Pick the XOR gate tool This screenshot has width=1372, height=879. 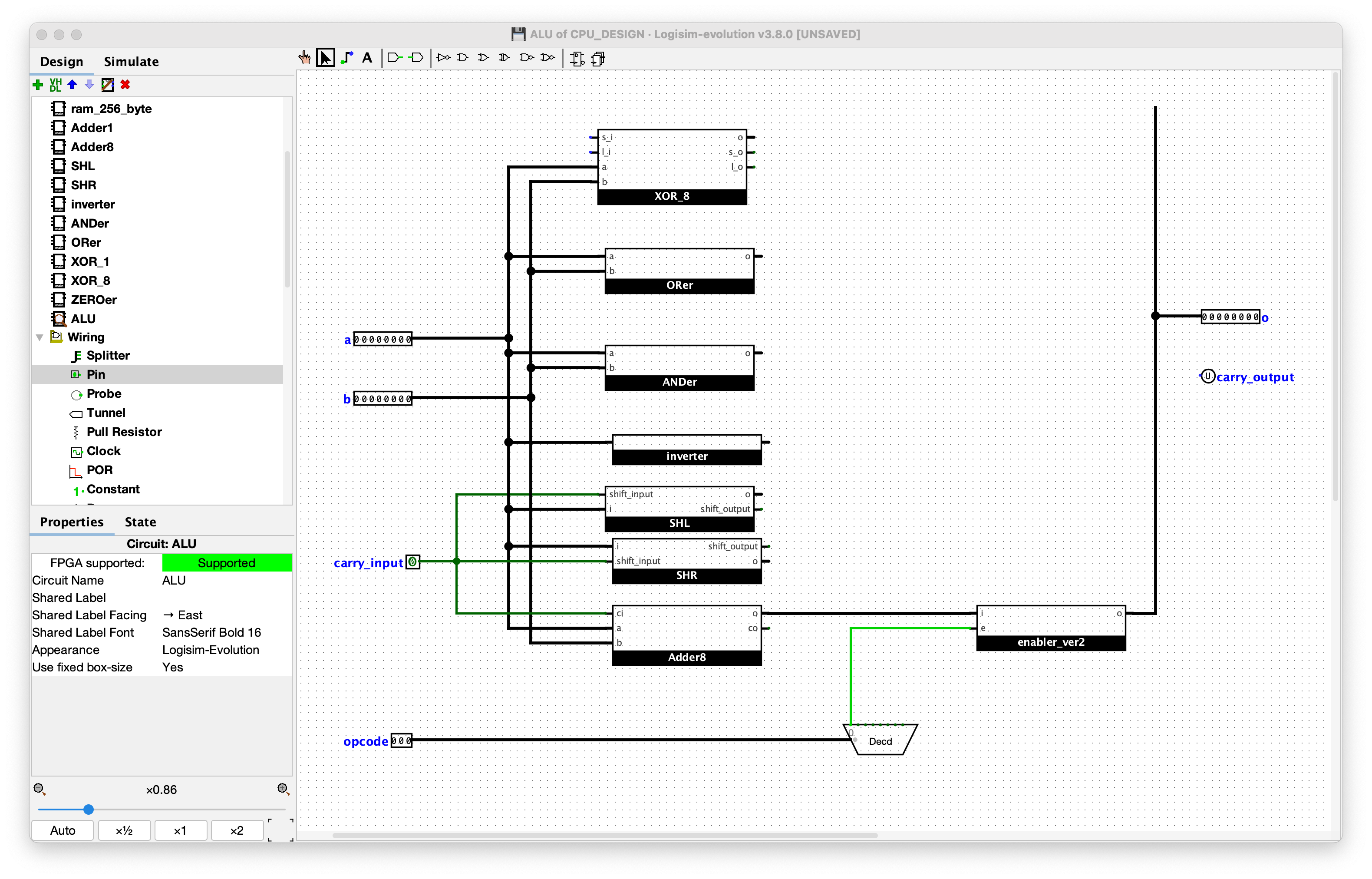click(x=505, y=58)
